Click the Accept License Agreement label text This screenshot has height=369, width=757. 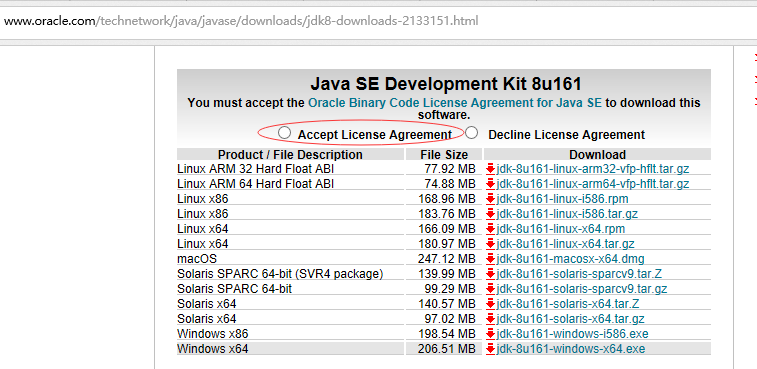(x=375, y=135)
